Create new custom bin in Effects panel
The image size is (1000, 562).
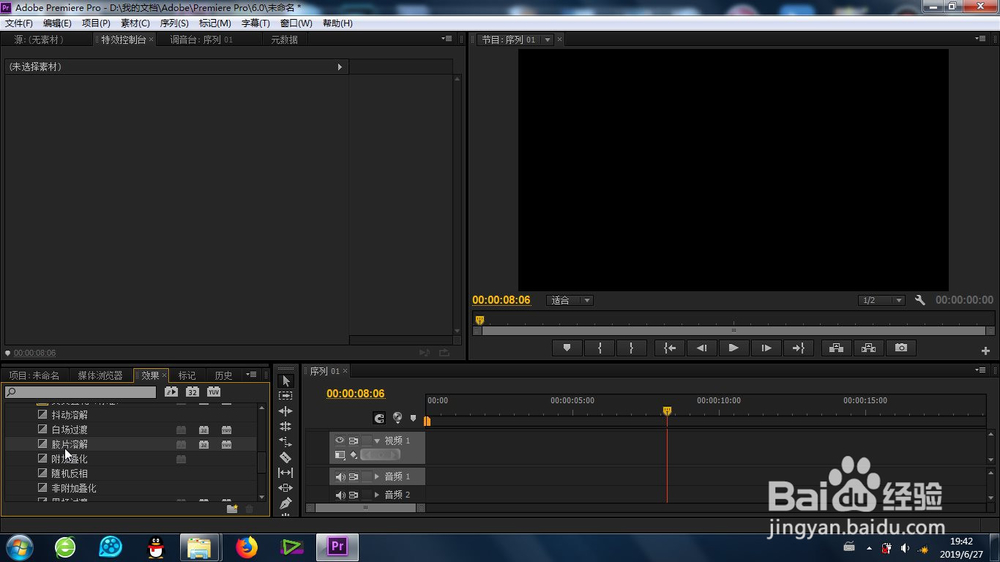(232, 509)
